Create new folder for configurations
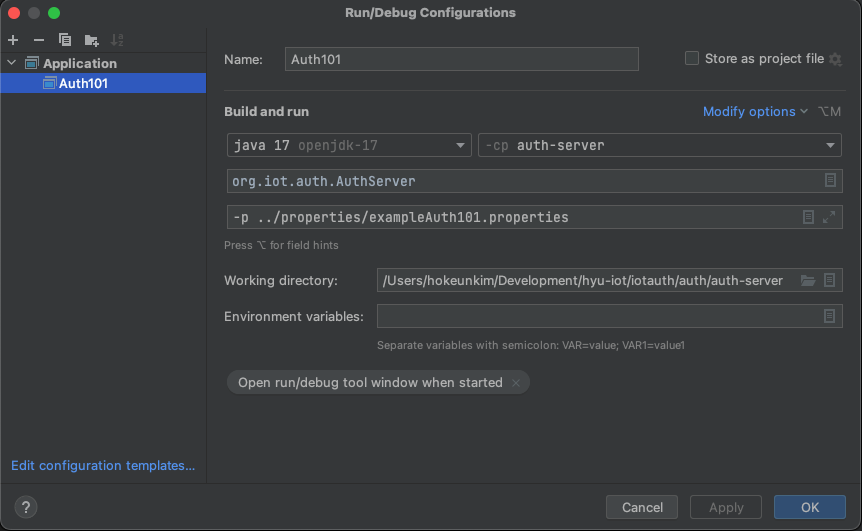 (91, 40)
